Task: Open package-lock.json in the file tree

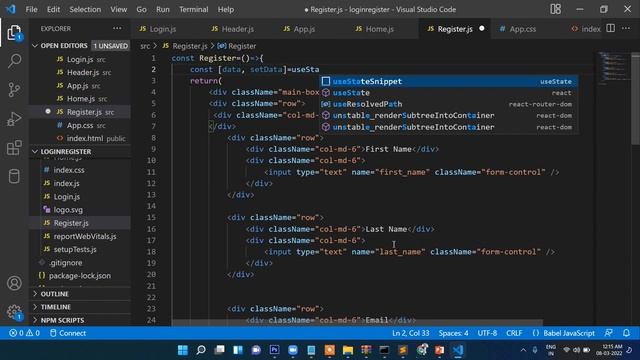Action: pyautogui.click(x=80, y=276)
